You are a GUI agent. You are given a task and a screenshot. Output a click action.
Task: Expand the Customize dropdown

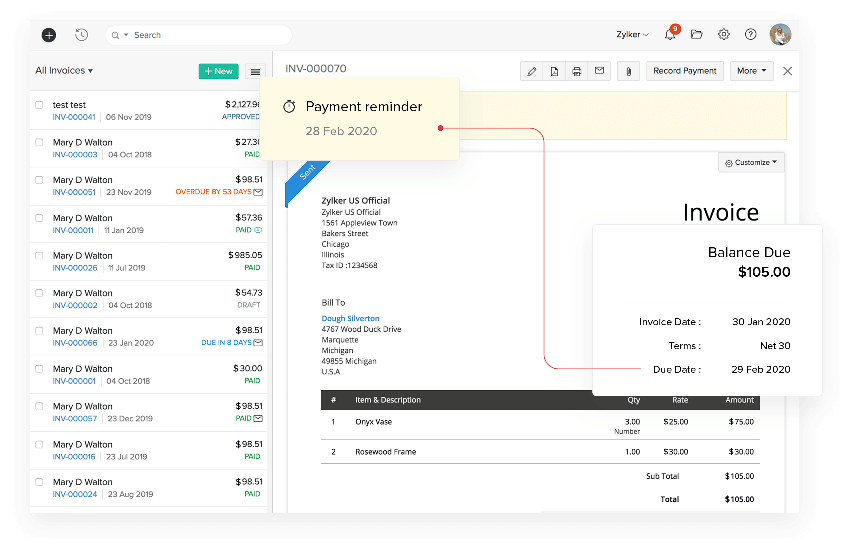(752, 162)
